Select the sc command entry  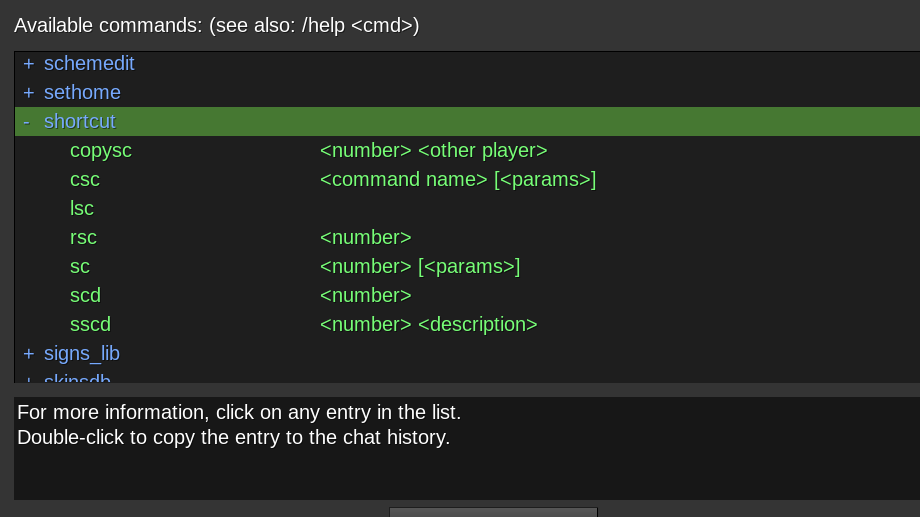(80, 267)
